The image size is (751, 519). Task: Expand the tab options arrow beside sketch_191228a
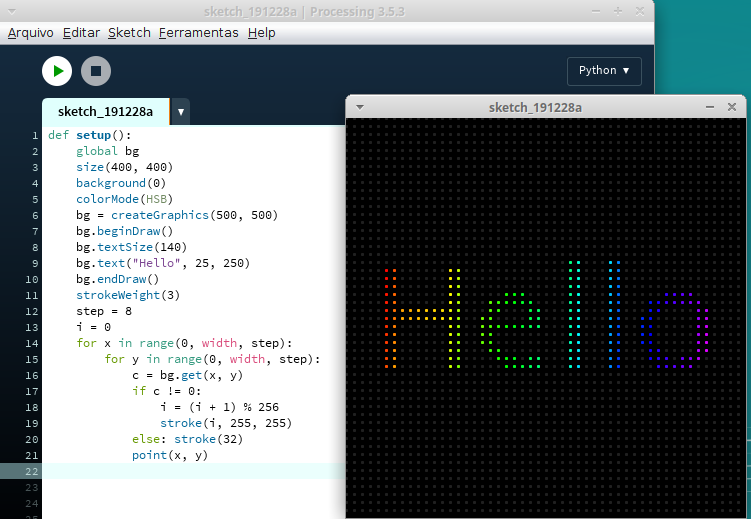pyautogui.click(x=181, y=112)
